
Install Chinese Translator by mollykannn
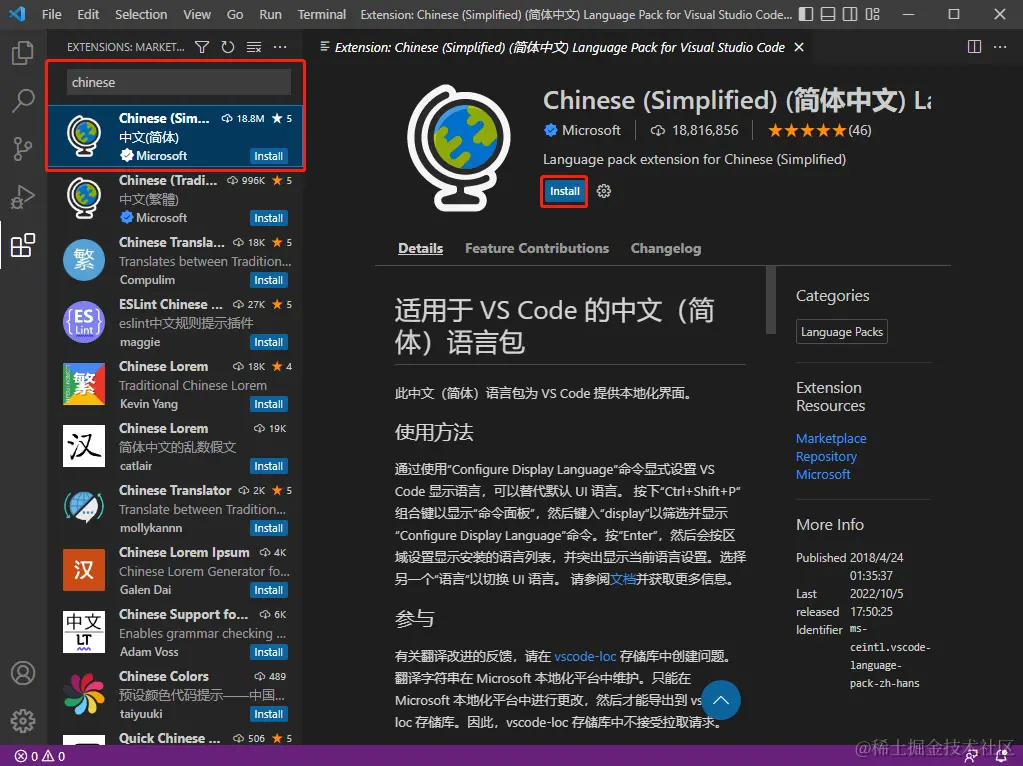(x=268, y=528)
